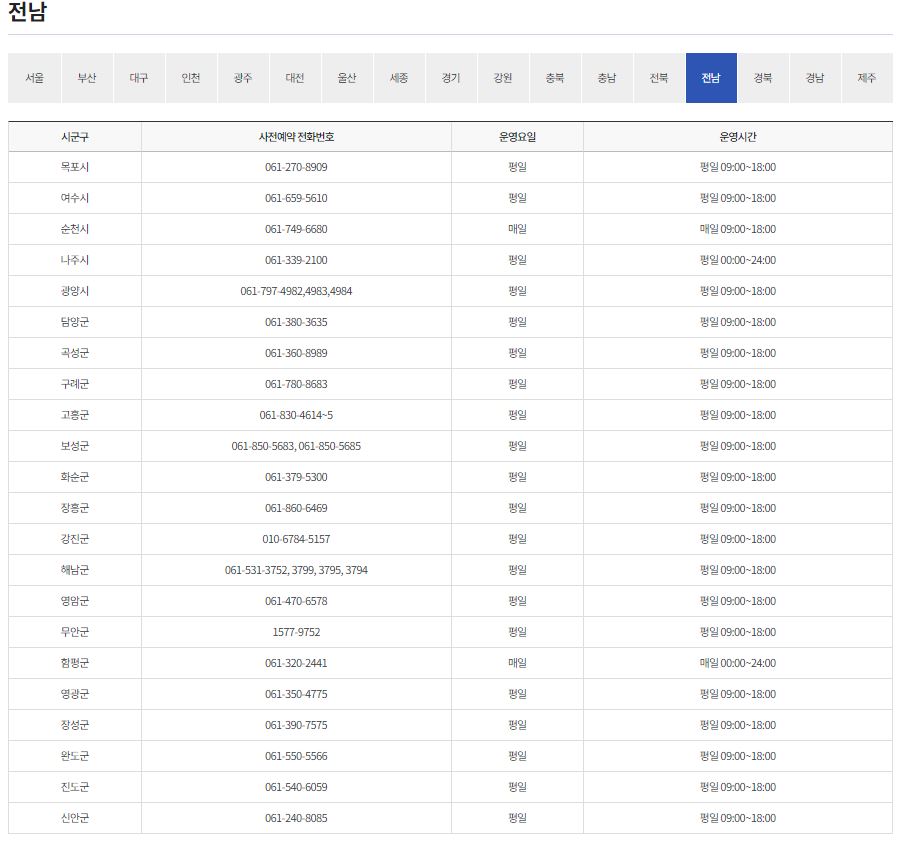
Task: Click phone number 061-550-5566 for 완도군
Action: (296, 758)
